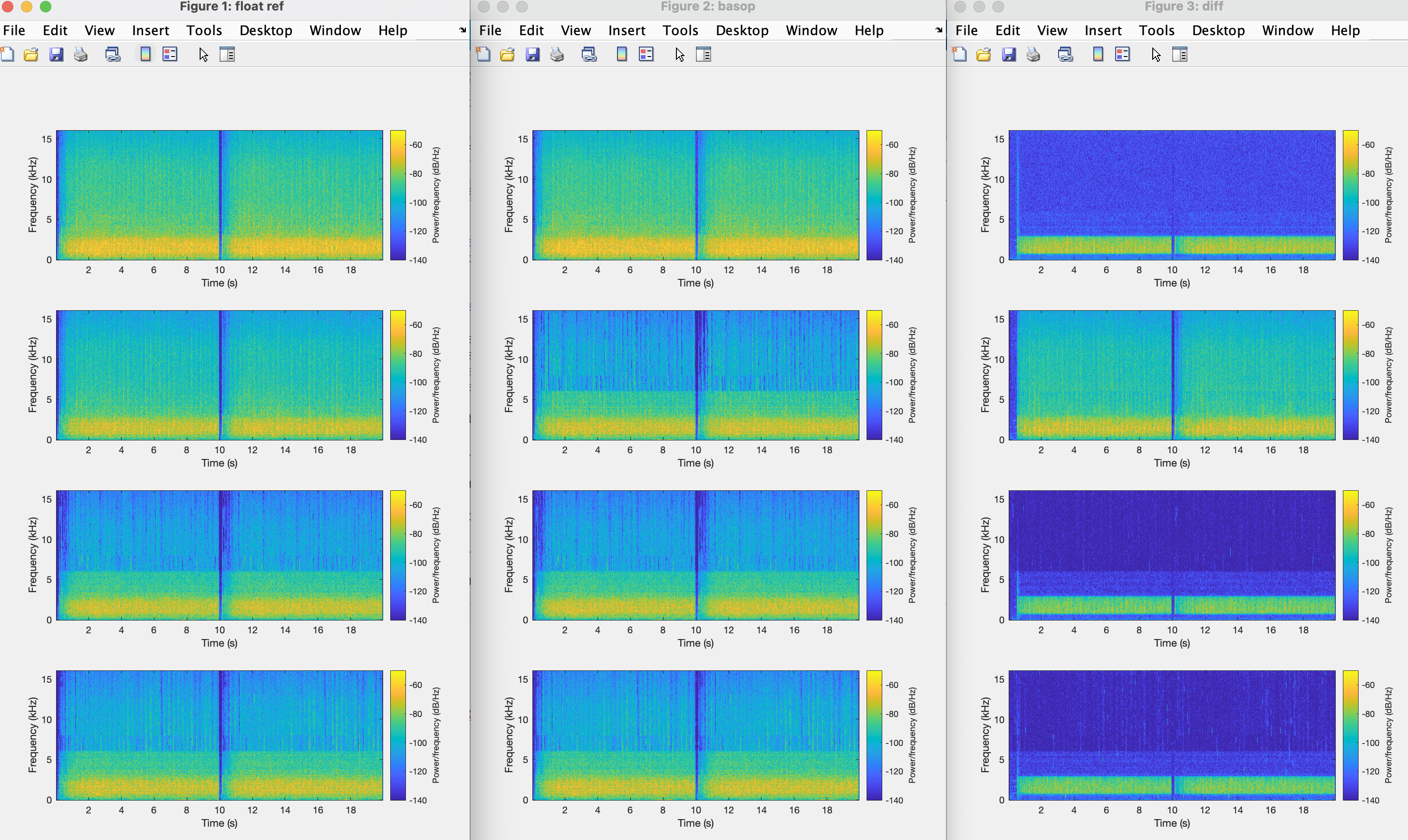Click dock arrow at float ref menu bar end
Screen dimensions: 1408x840
tap(463, 30)
